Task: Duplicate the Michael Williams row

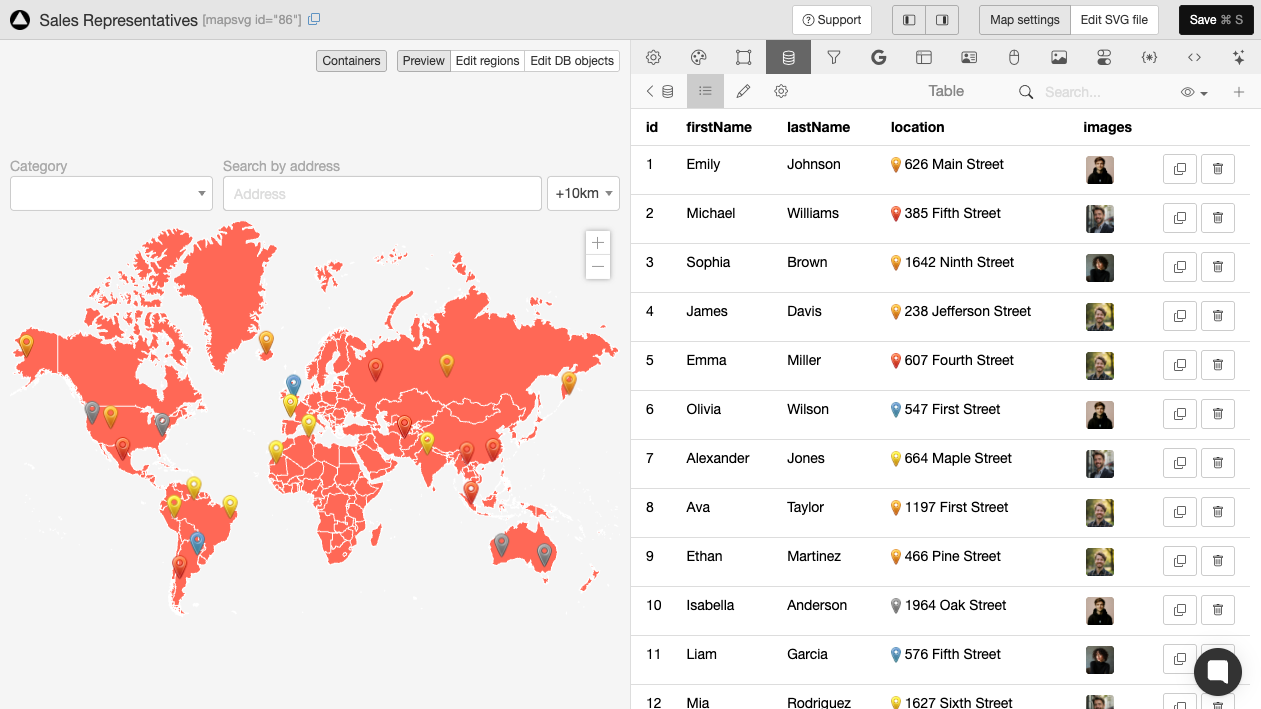Action: click(1180, 218)
